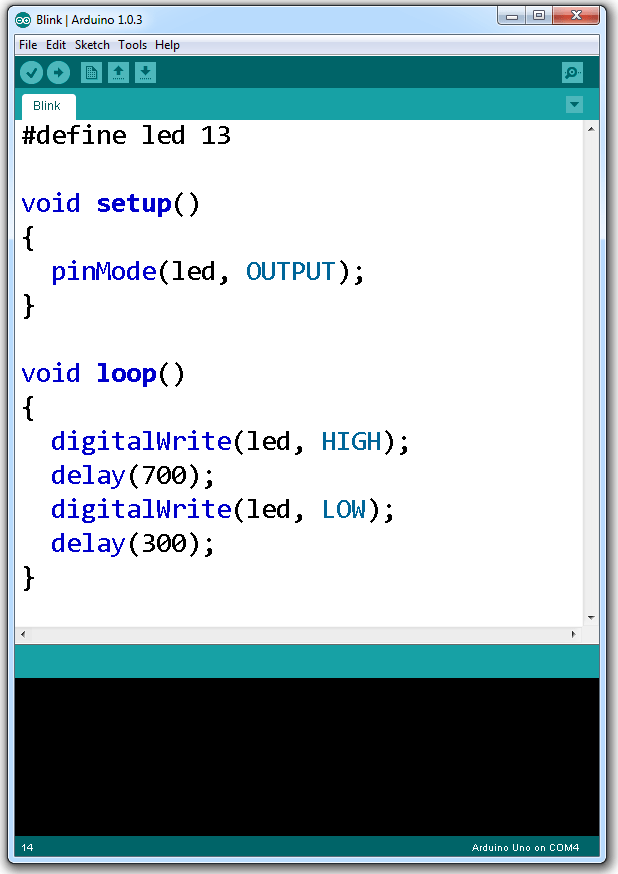The width and height of the screenshot is (618, 874).
Task: Click the line number 14 in the status bar
Action: pyautogui.click(x=27, y=848)
